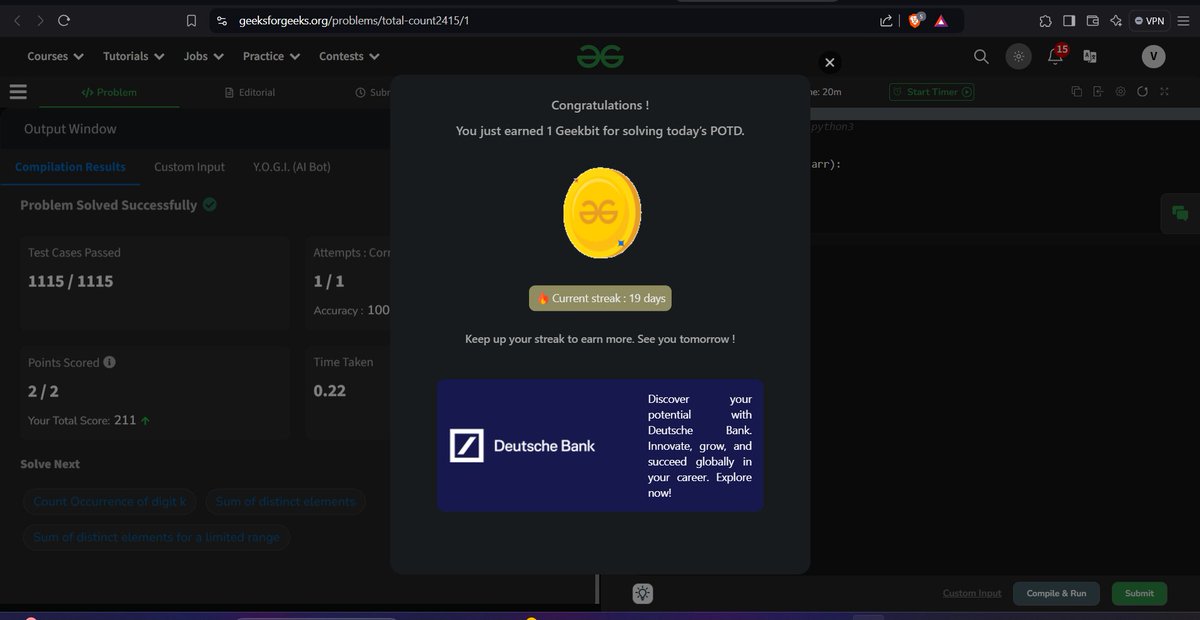1200x620 pixels.
Task: Open the Brave Wallet icon
Action: [1093, 20]
